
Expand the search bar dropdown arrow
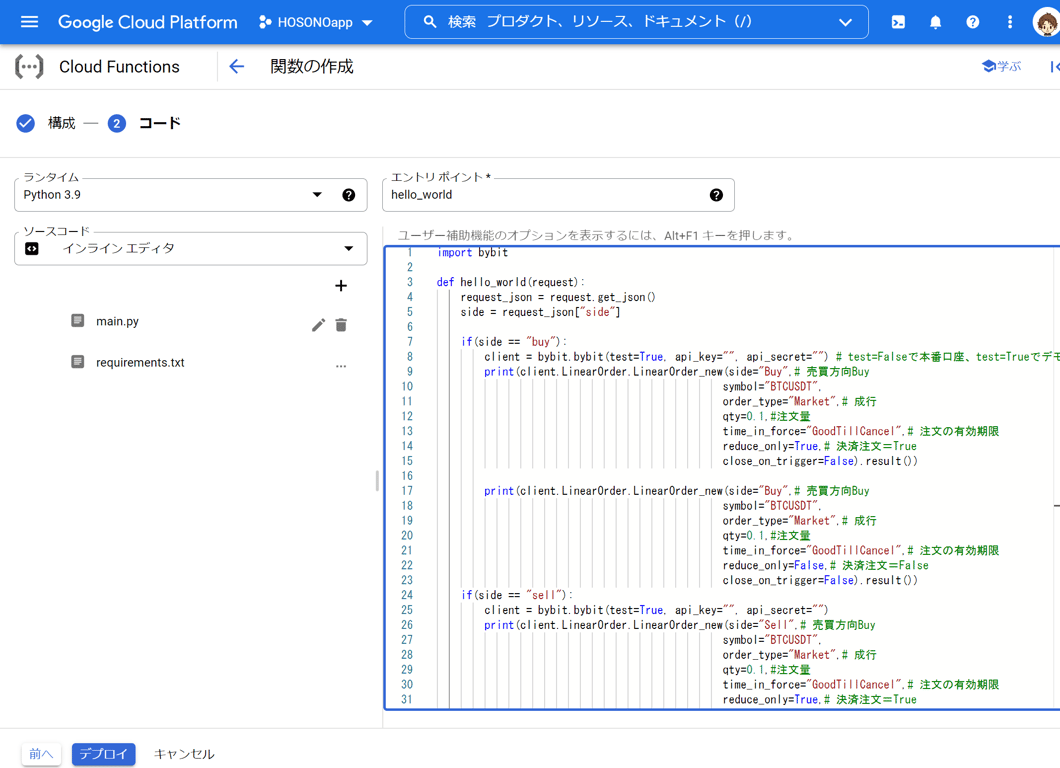pos(845,22)
